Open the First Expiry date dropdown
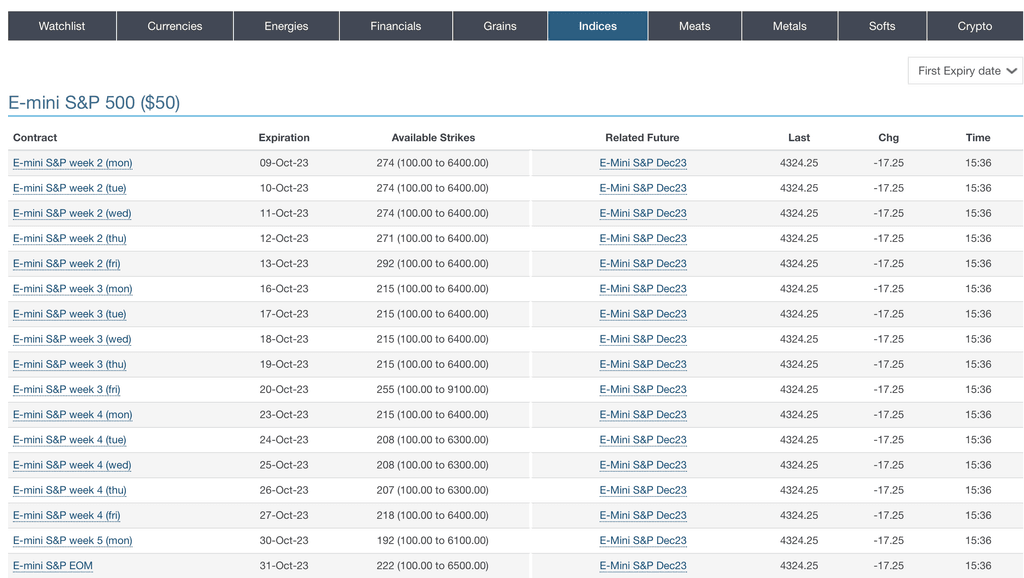Image resolution: width=1024 pixels, height=578 pixels. point(965,71)
